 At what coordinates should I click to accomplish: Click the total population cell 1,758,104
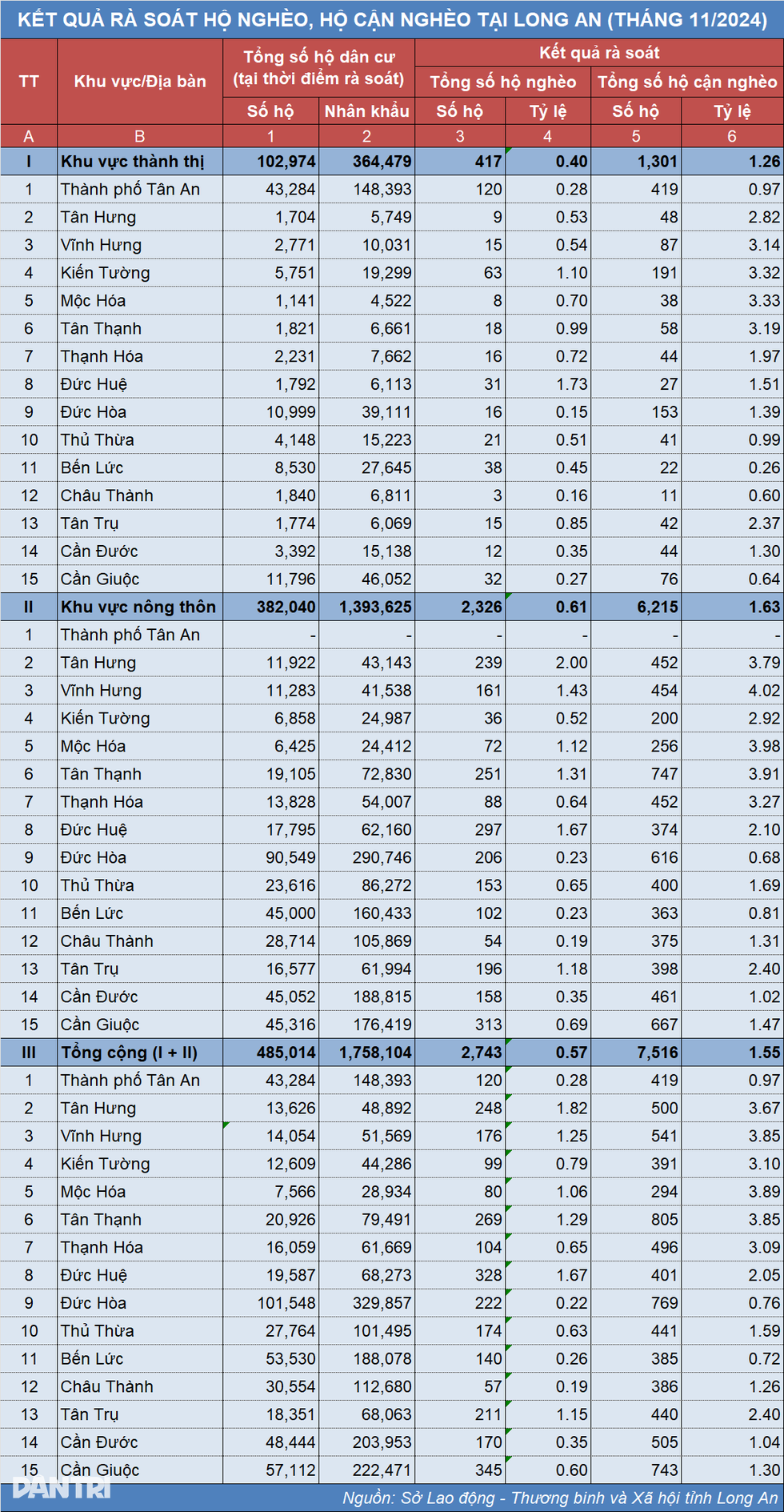click(375, 1053)
